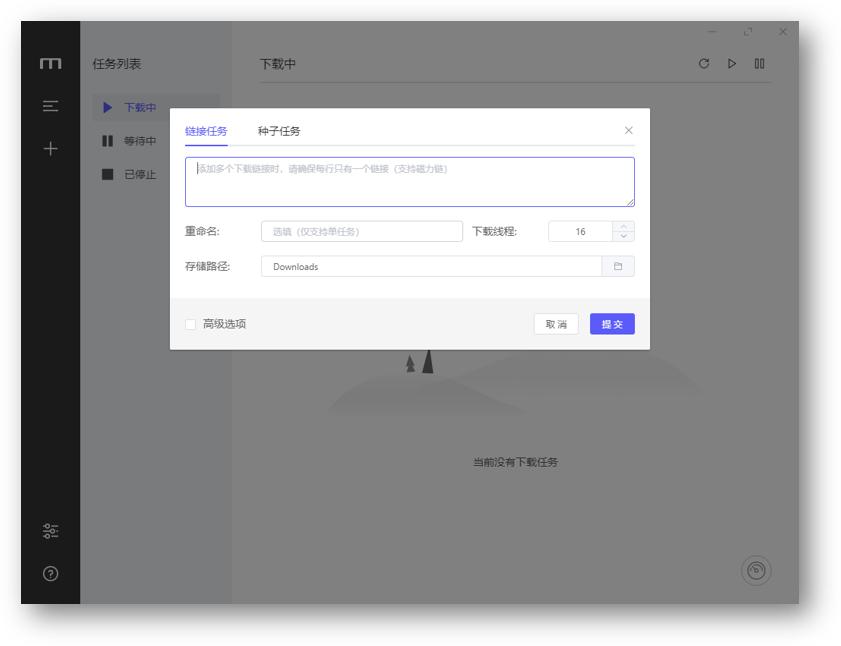The width and height of the screenshot is (841, 646).
Task: Select the 链接任务 link task tab
Action: (208, 132)
